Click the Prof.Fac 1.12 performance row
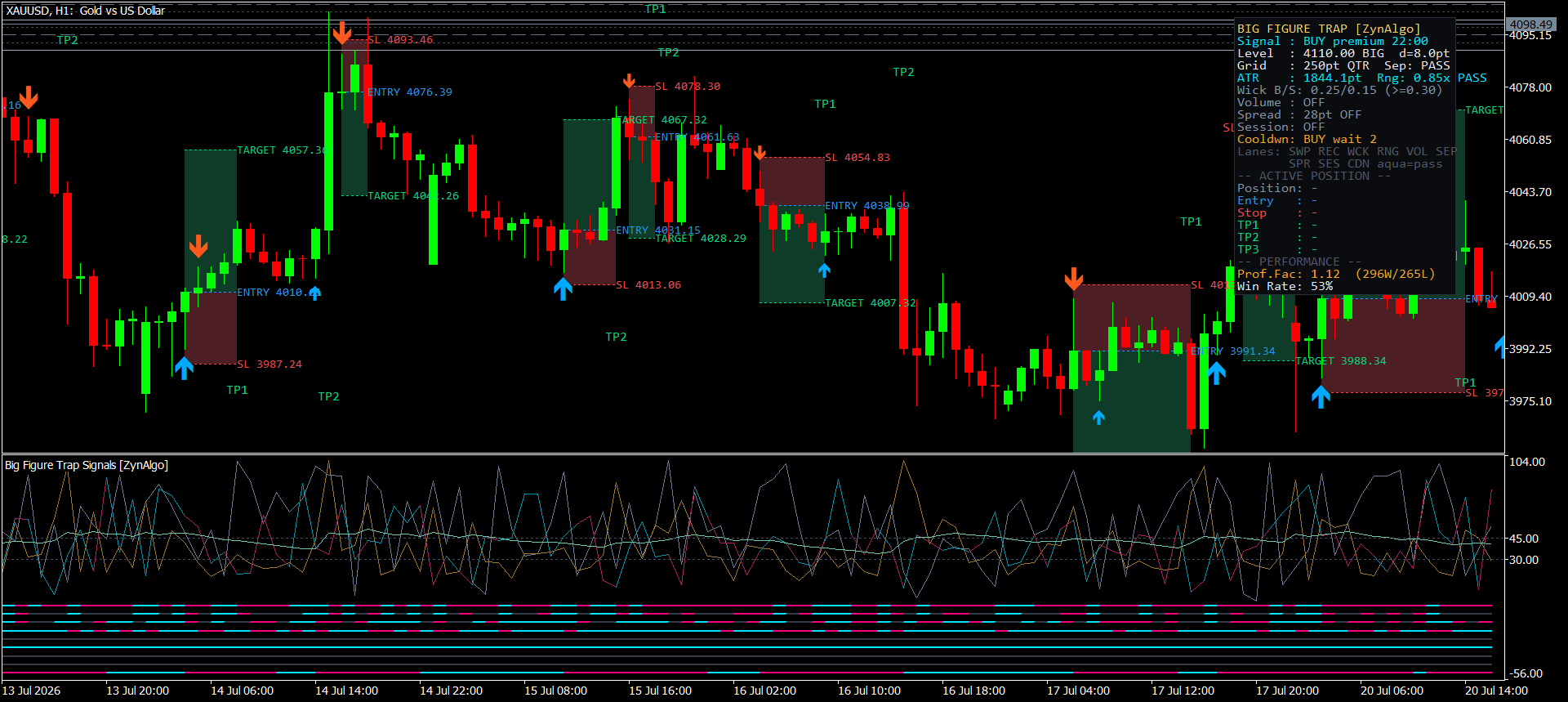1568x702 pixels. [1336, 274]
